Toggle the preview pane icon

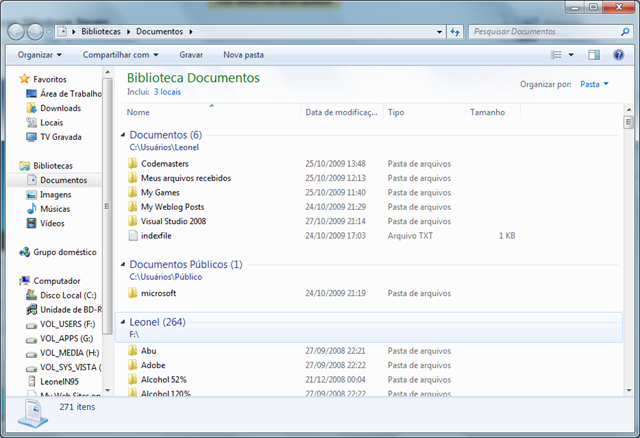point(594,55)
